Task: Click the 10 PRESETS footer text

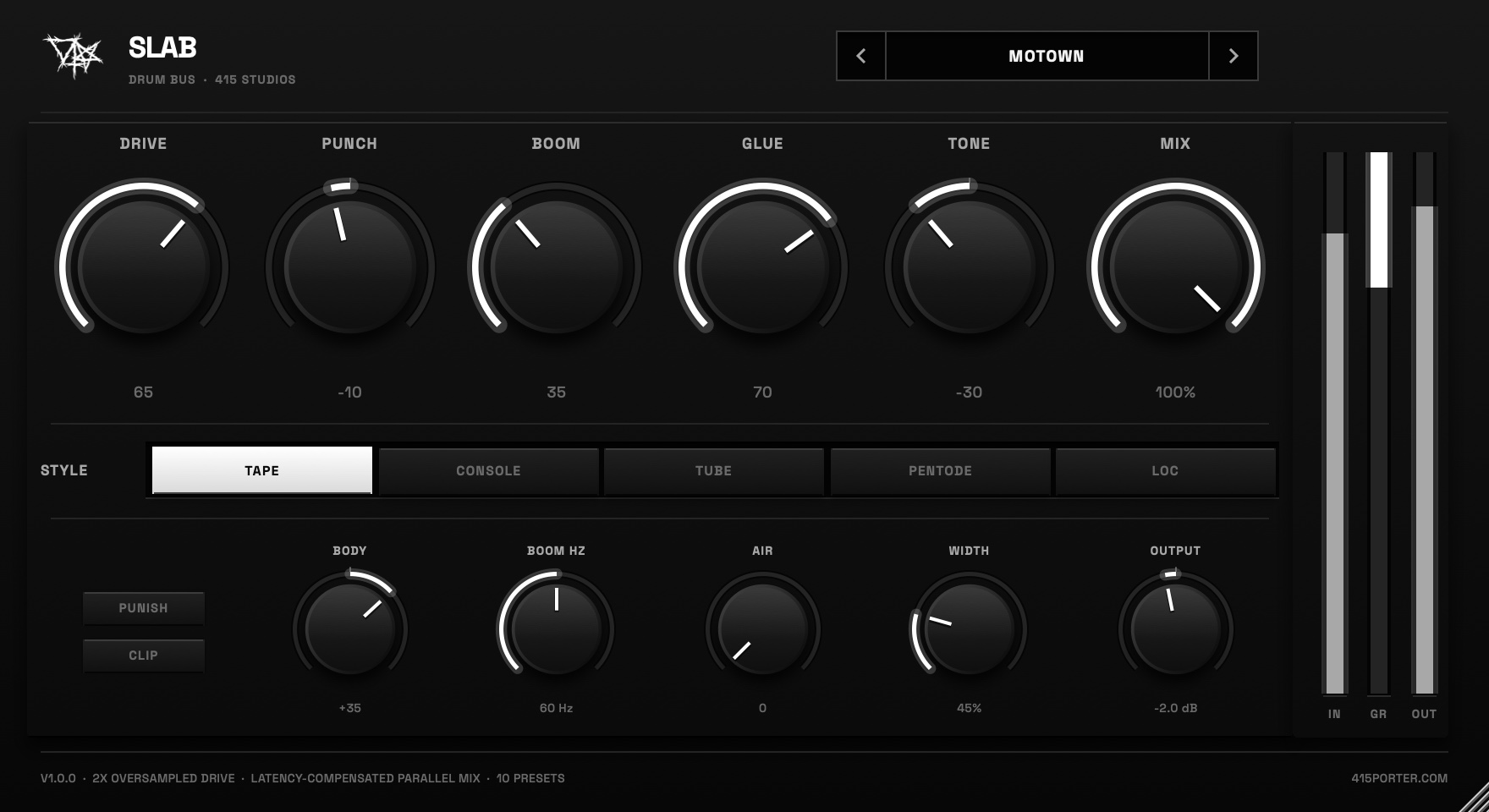Action: tap(530, 778)
